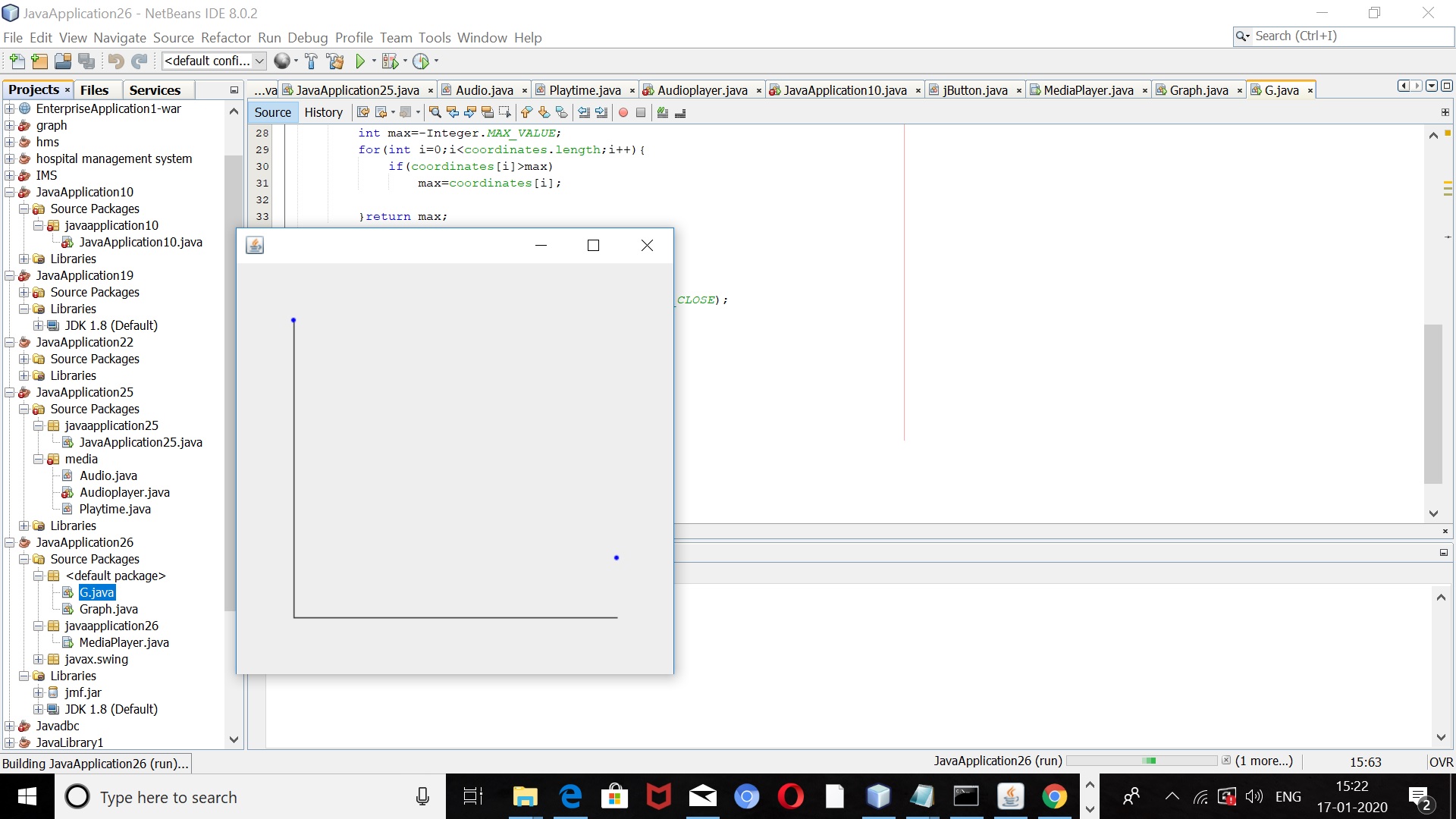The image size is (1456, 819).
Task: Collapse the JavaApplication26 project node
Action: 9,542
